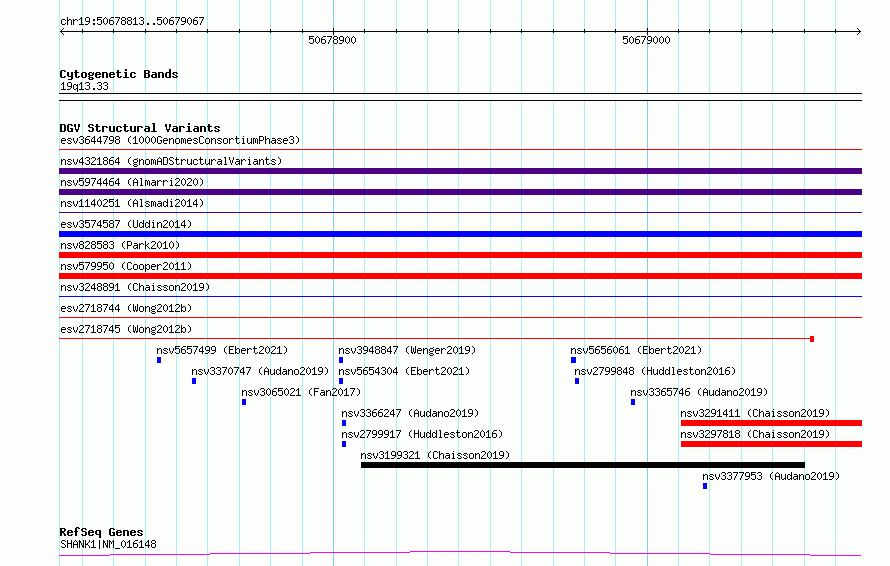Click the right arrow of the ruler
The width and height of the screenshot is (890, 566).
(859, 32)
